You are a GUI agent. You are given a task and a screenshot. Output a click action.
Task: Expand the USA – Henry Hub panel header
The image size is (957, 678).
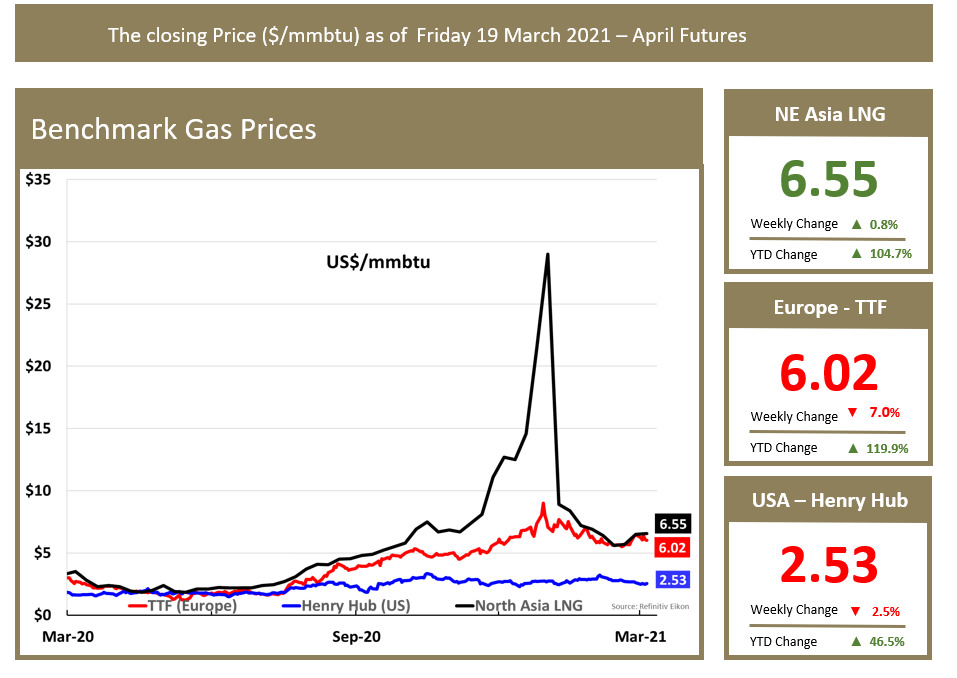828,499
